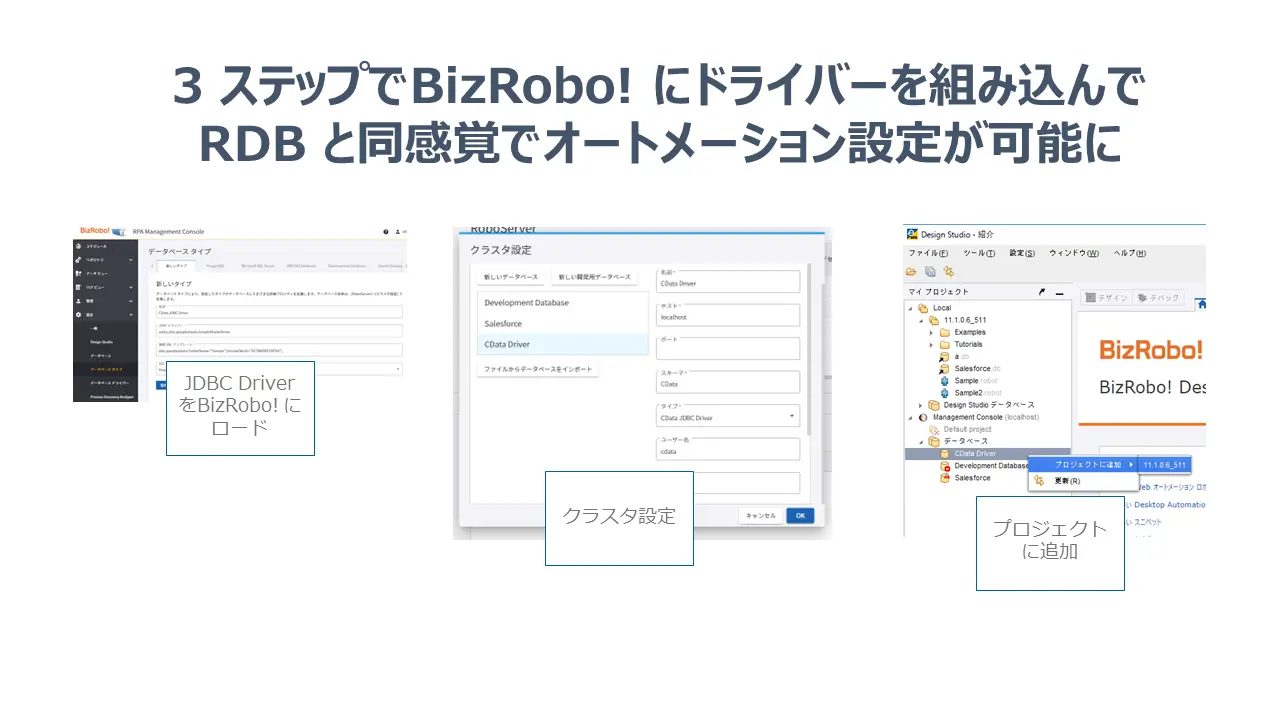Select the 設定 gear icon in the sidebar

tap(79, 313)
